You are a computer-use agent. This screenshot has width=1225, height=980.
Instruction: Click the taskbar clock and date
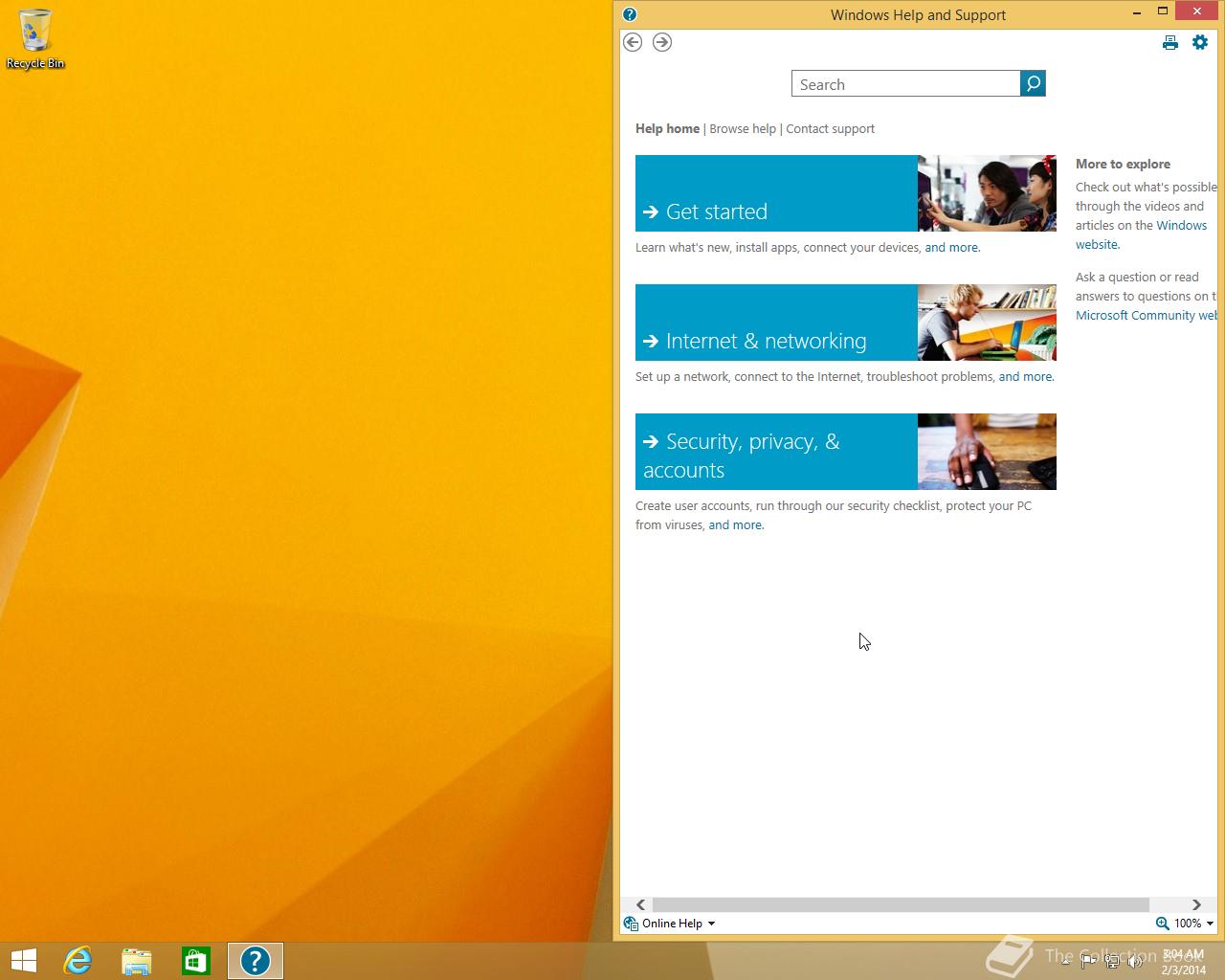pos(1184,962)
